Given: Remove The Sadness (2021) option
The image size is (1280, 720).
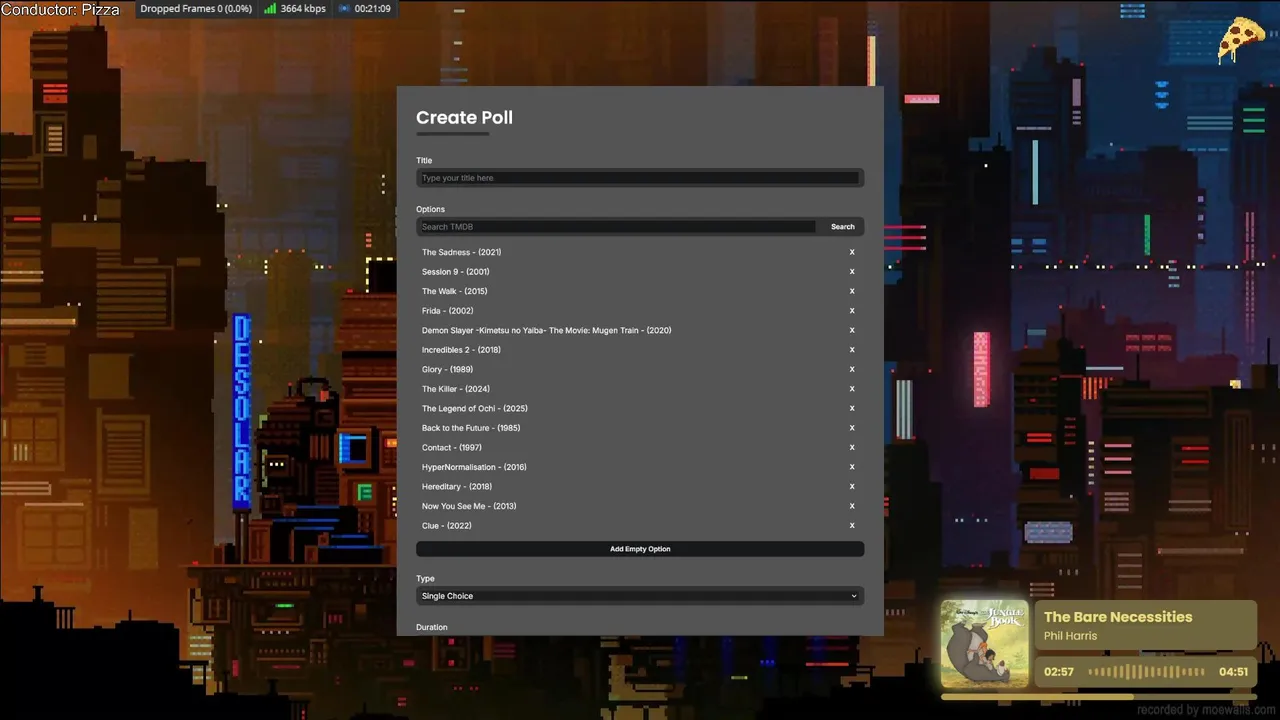Looking at the screenshot, I should (852, 252).
